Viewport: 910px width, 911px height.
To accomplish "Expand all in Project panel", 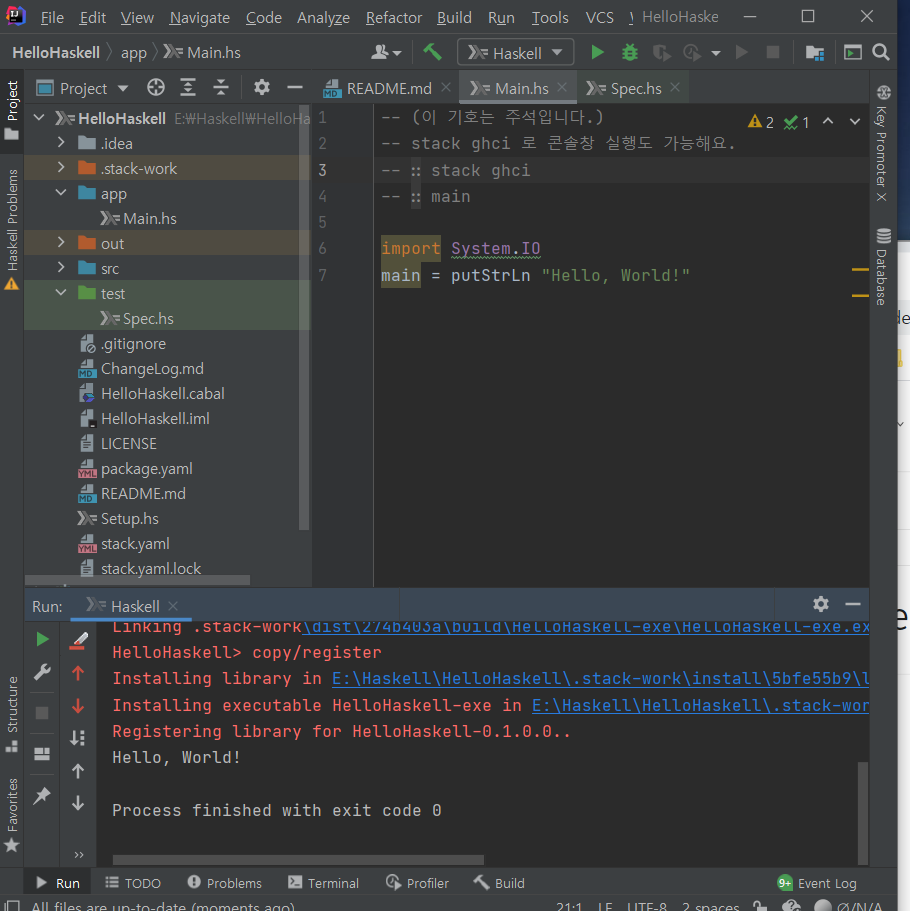I will [188, 88].
